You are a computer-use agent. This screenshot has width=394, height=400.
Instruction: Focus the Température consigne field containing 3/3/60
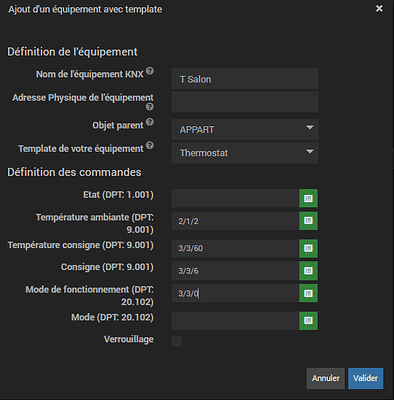pyautogui.click(x=235, y=248)
